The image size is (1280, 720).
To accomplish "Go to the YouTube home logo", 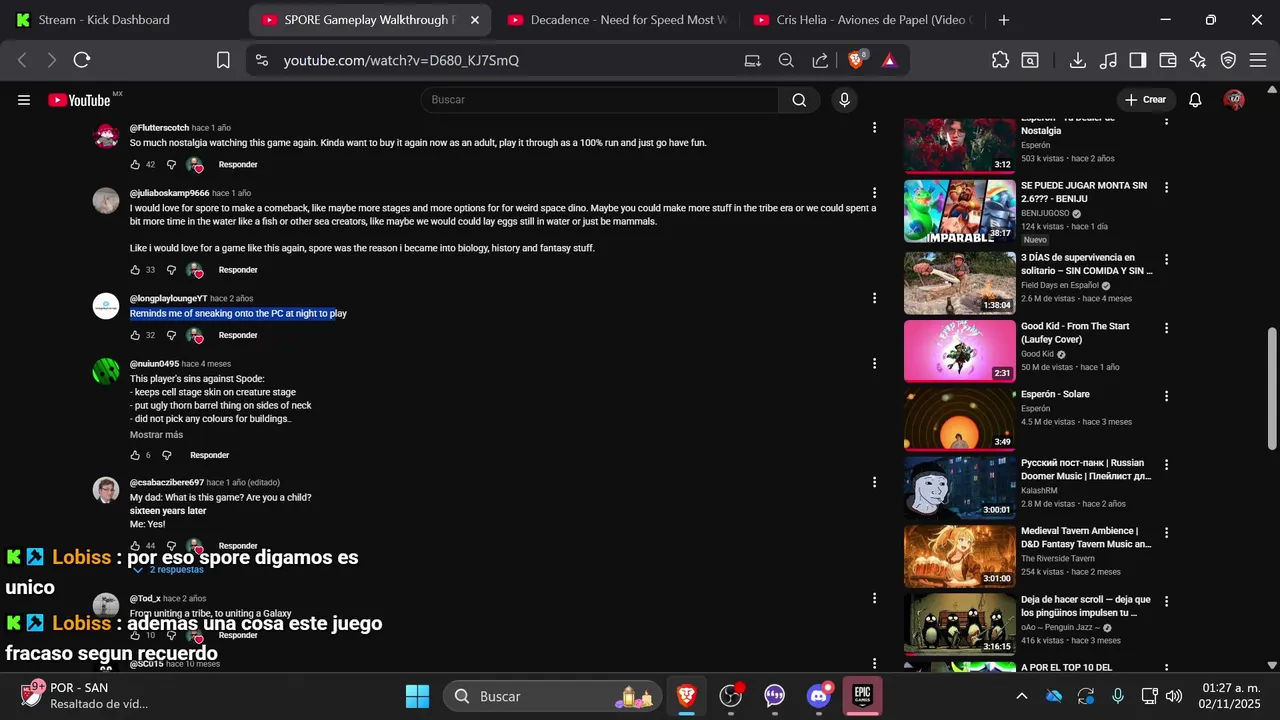I will (x=80, y=100).
